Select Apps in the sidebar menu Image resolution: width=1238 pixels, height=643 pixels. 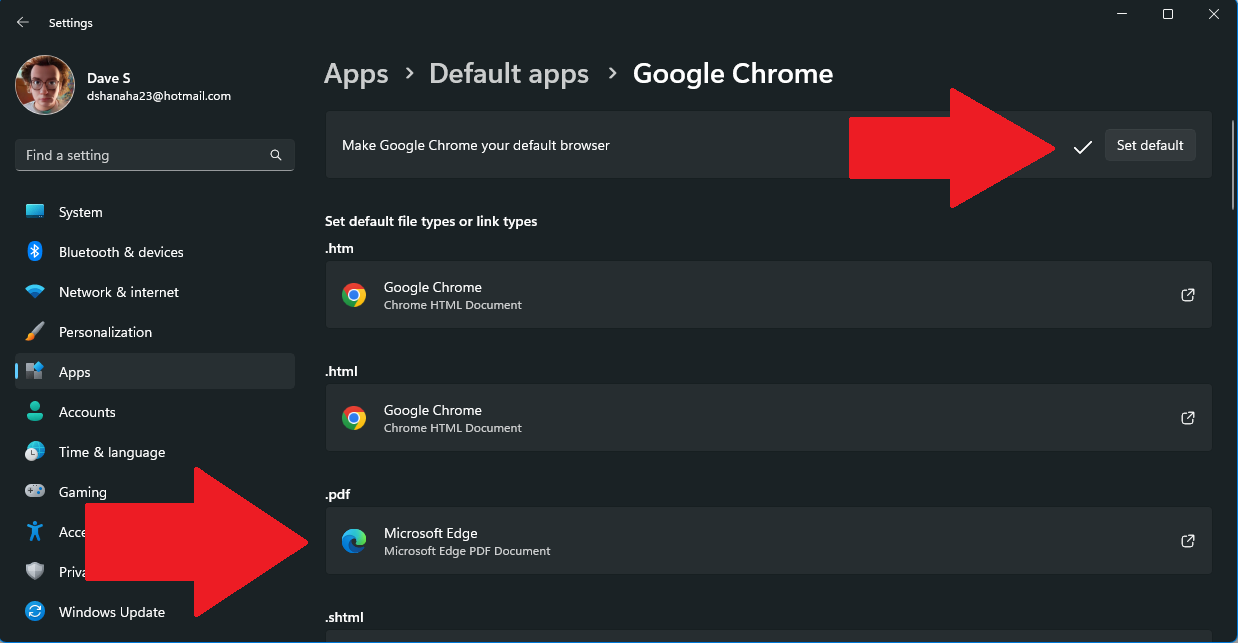pos(75,371)
